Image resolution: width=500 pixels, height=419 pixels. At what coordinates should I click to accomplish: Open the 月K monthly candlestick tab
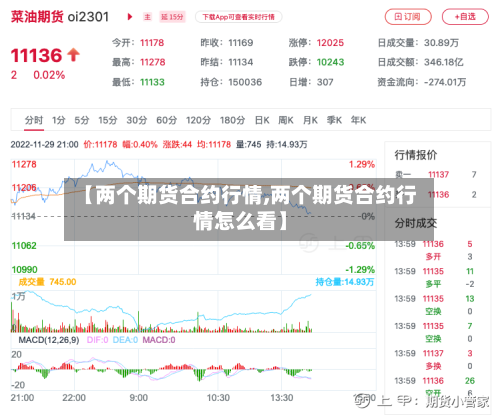pos(310,120)
